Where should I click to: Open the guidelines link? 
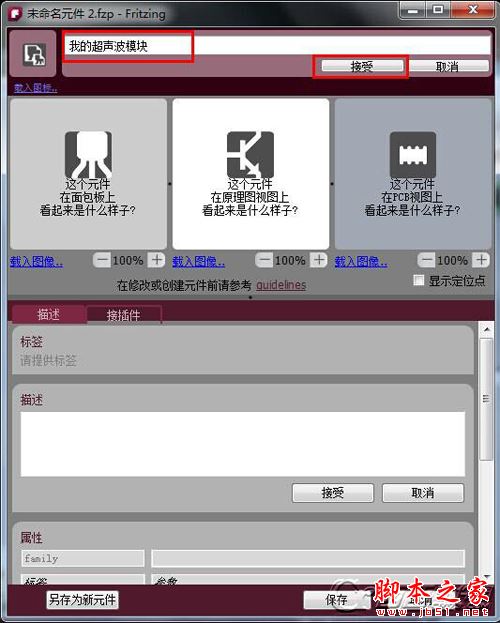pos(281,285)
